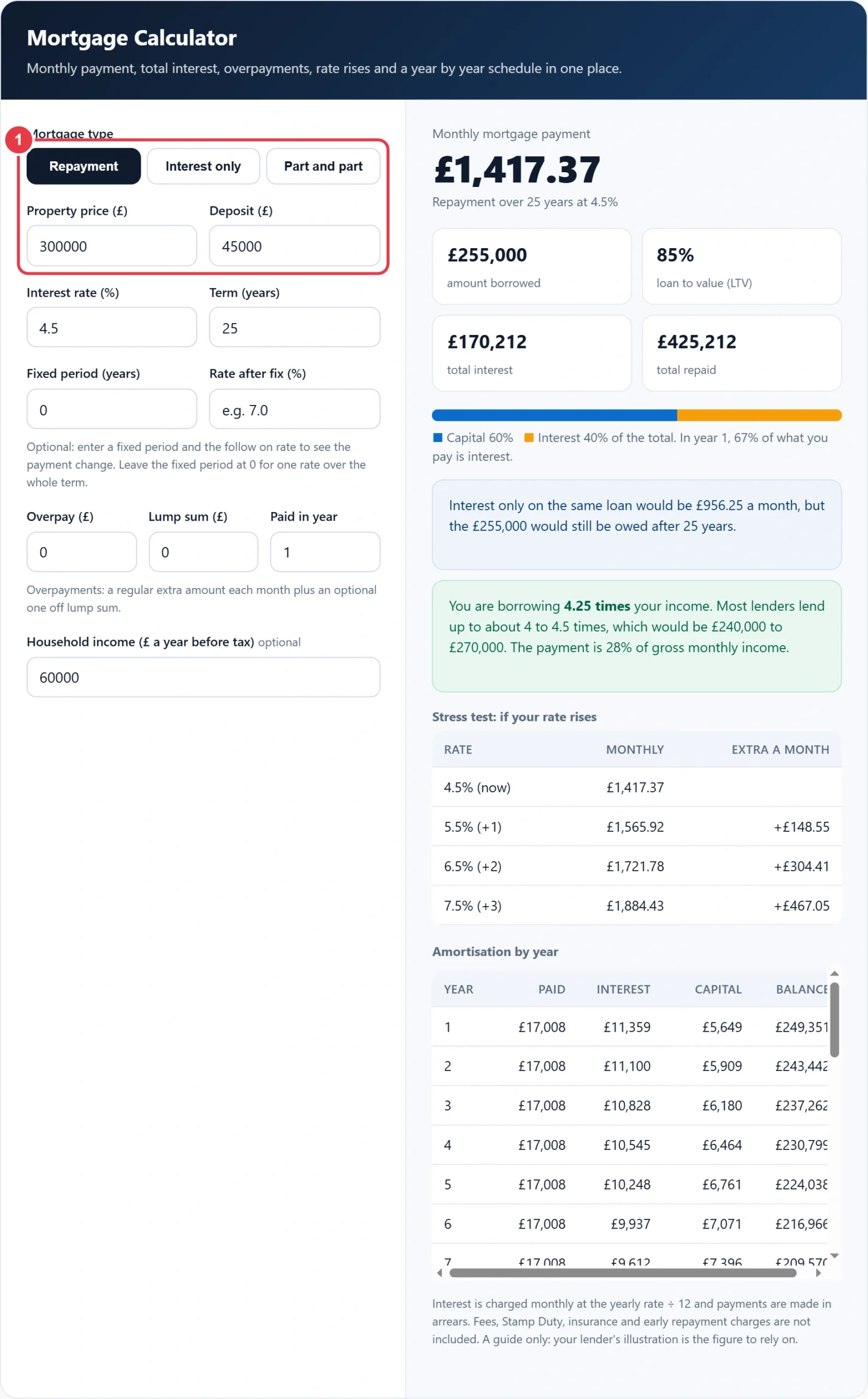Click the orange Interest portion of the bar
Image resolution: width=868 pixels, height=1399 pixels.
(x=759, y=415)
